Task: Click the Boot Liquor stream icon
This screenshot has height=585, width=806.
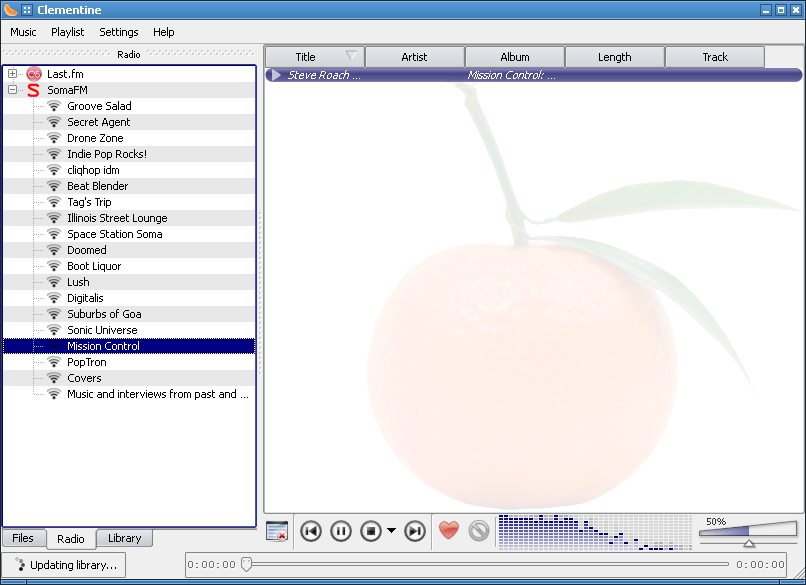Action: pyautogui.click(x=54, y=266)
